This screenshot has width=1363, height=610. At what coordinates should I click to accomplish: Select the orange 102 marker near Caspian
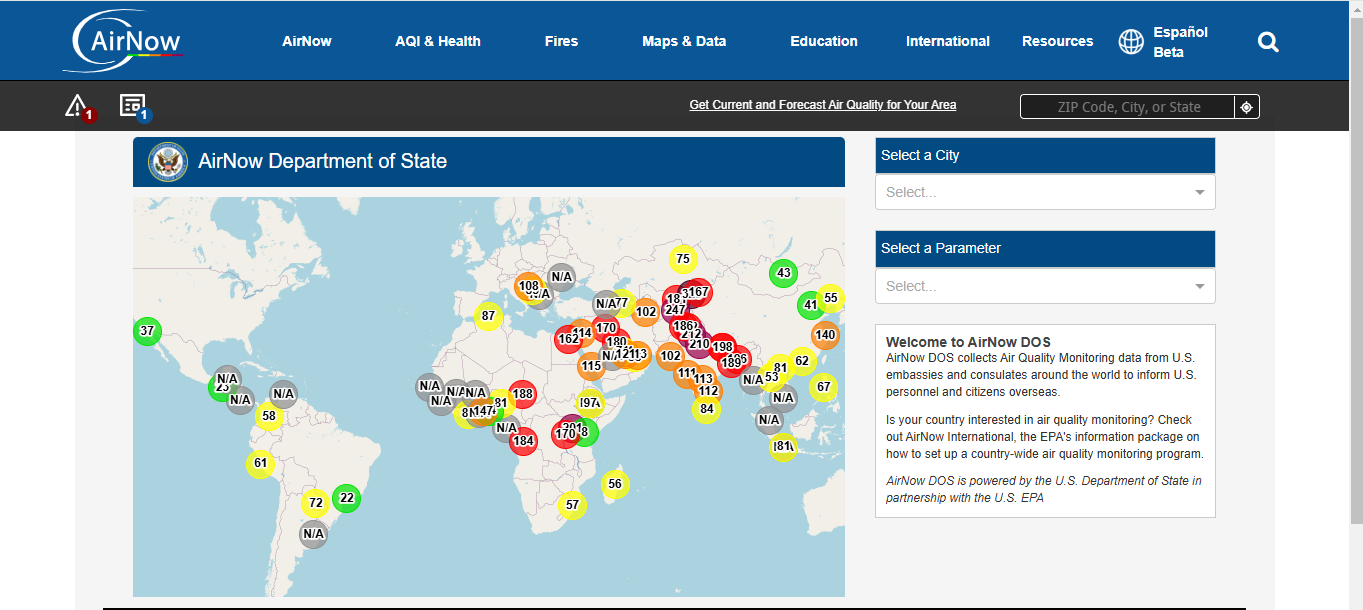click(646, 312)
